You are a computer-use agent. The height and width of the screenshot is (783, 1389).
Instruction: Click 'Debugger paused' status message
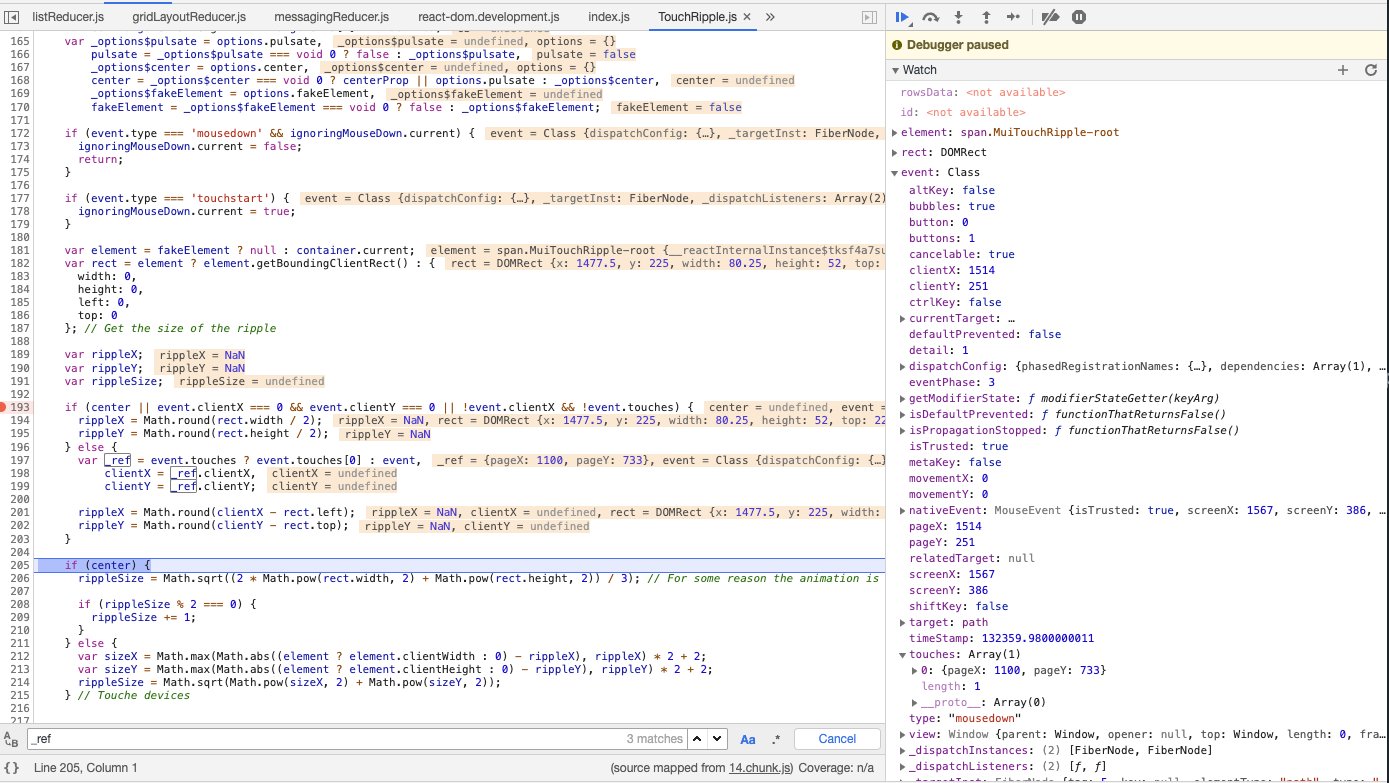pos(957,45)
